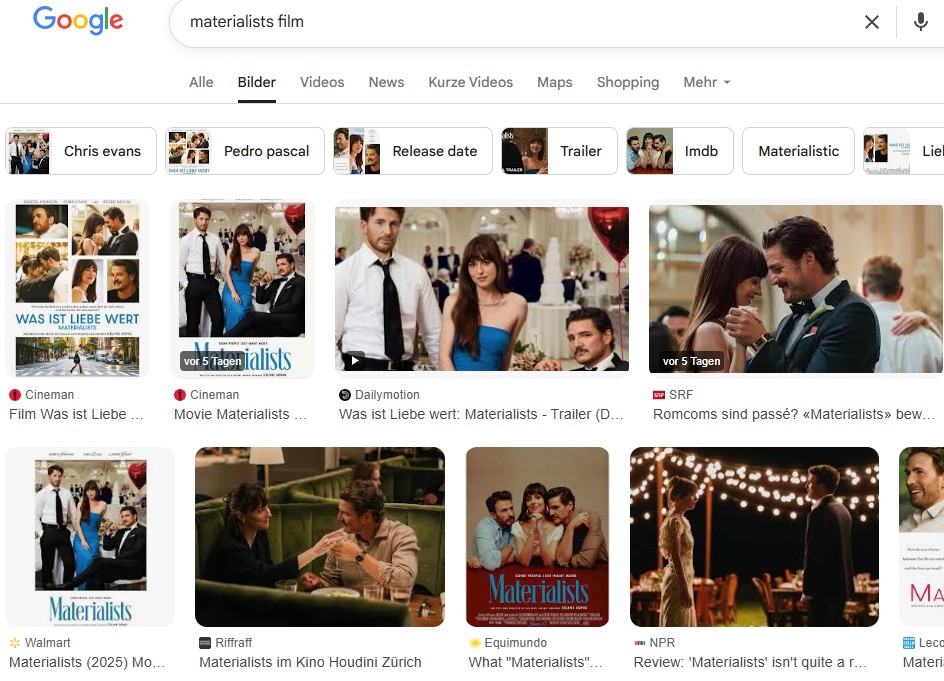
Task: Select the Trailer filter chip
Action: pyautogui.click(x=559, y=151)
